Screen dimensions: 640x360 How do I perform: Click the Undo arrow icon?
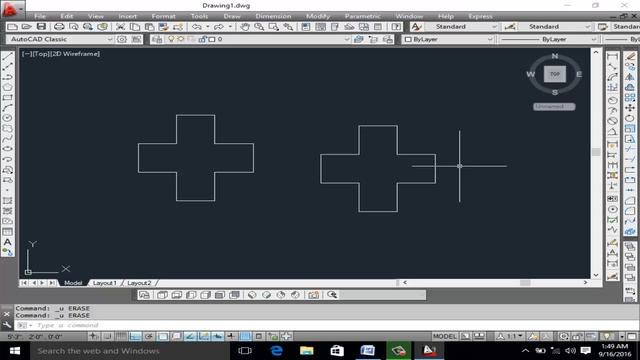(197, 27)
